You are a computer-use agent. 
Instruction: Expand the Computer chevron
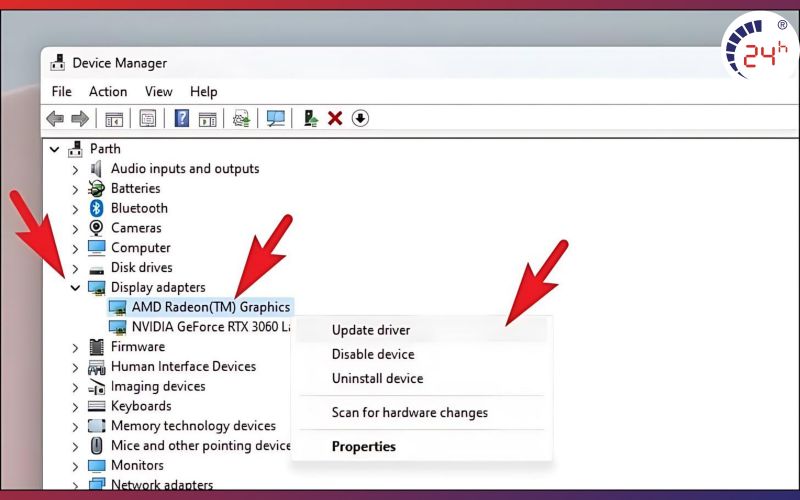pyautogui.click(x=76, y=248)
